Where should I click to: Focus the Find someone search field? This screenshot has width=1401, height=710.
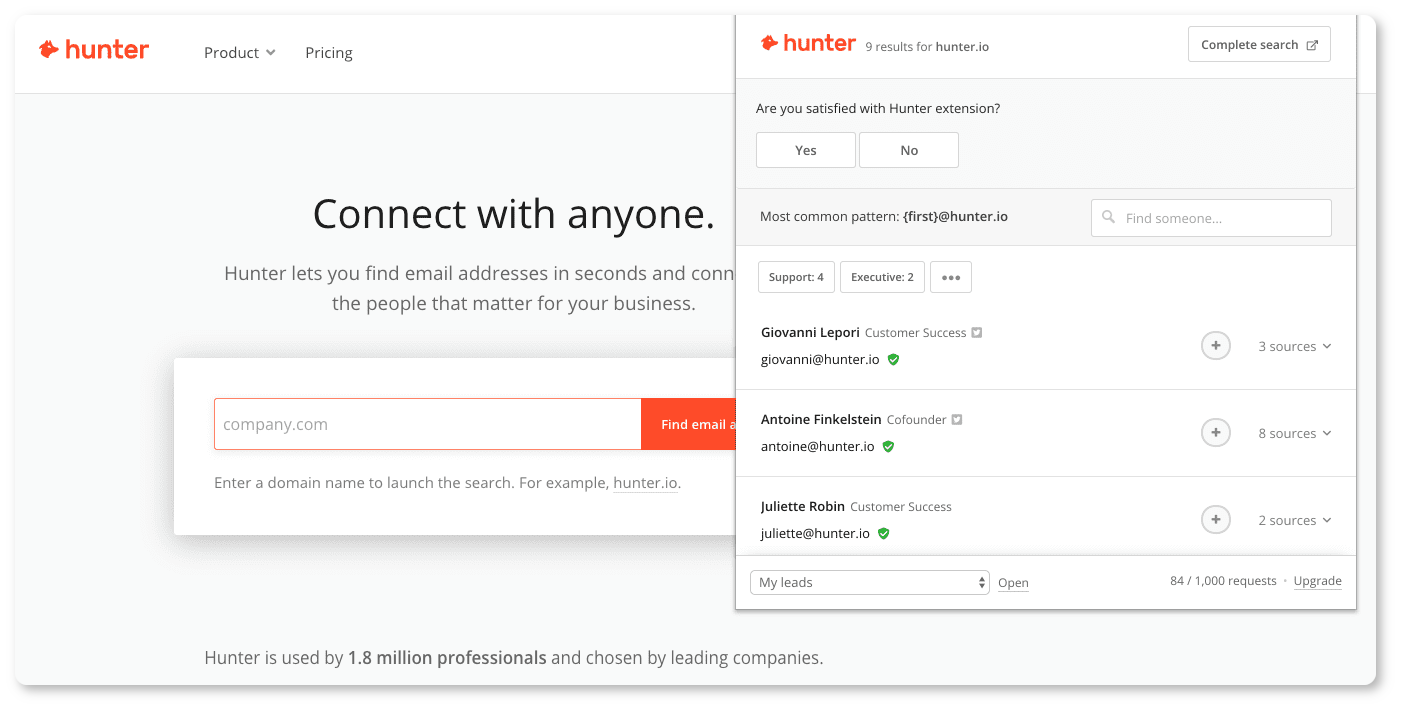[x=1211, y=218]
